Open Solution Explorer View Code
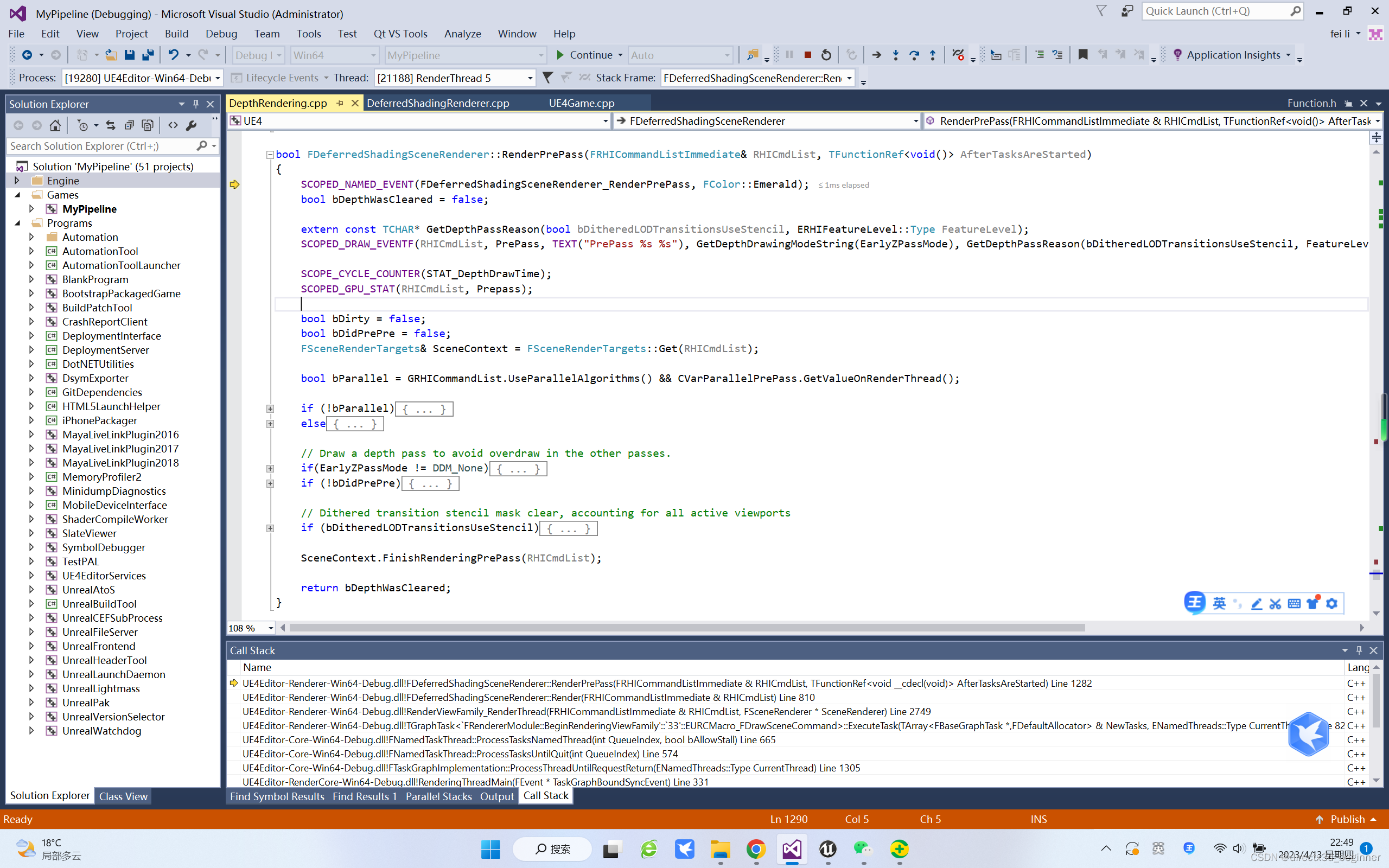Screen dimensions: 1389x868 pos(173,125)
